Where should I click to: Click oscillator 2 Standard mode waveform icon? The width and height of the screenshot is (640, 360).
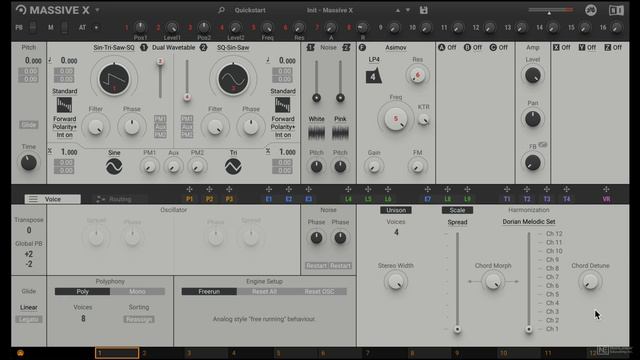[282, 105]
